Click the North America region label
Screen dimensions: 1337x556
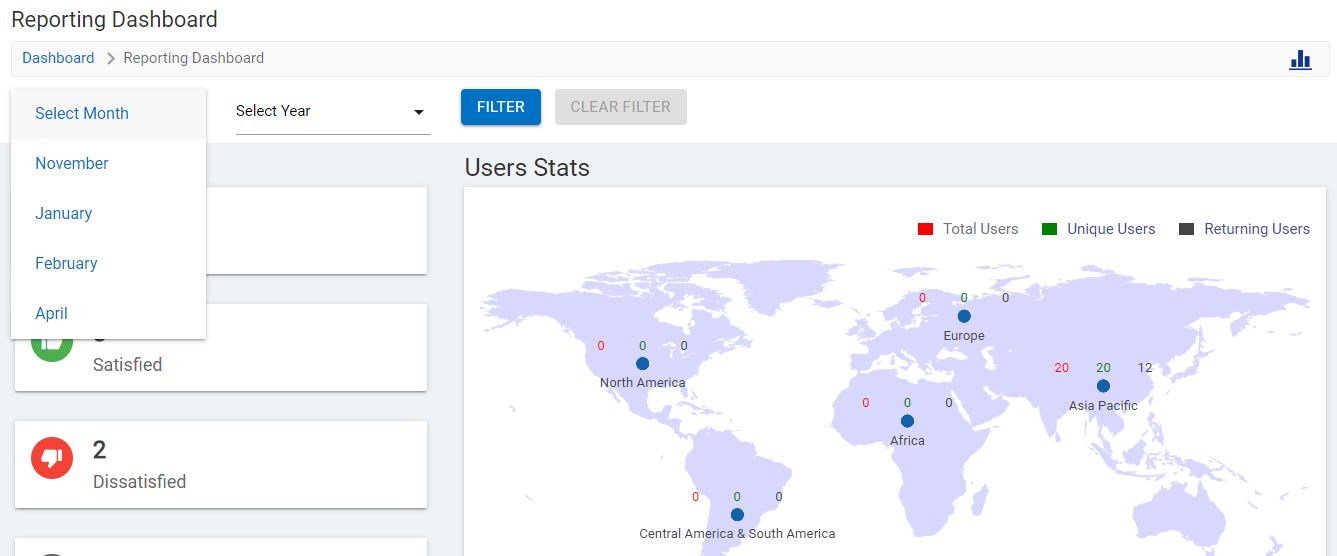pyautogui.click(x=643, y=383)
